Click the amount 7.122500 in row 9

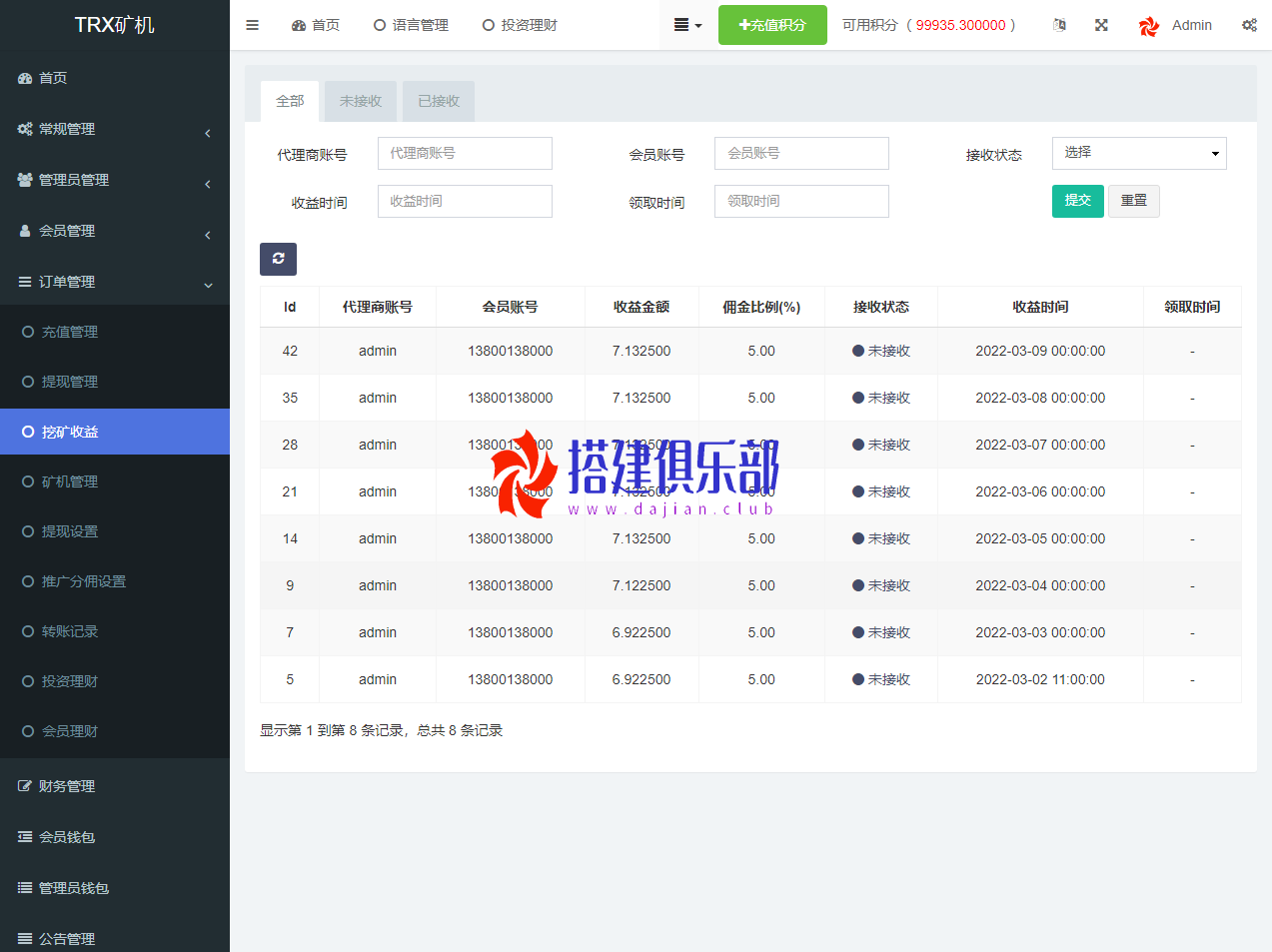641,585
